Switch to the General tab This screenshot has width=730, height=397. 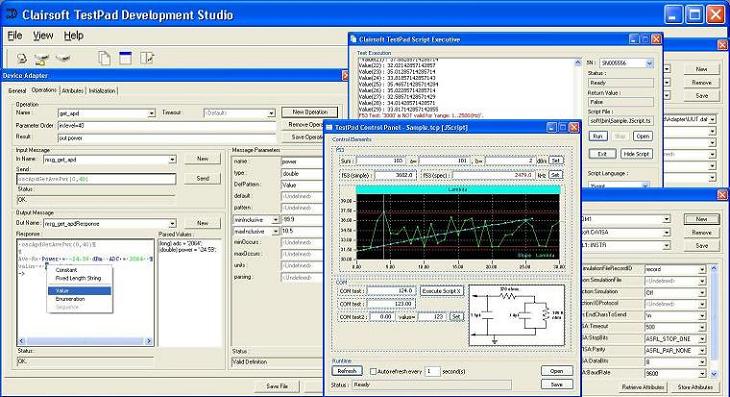coord(17,91)
